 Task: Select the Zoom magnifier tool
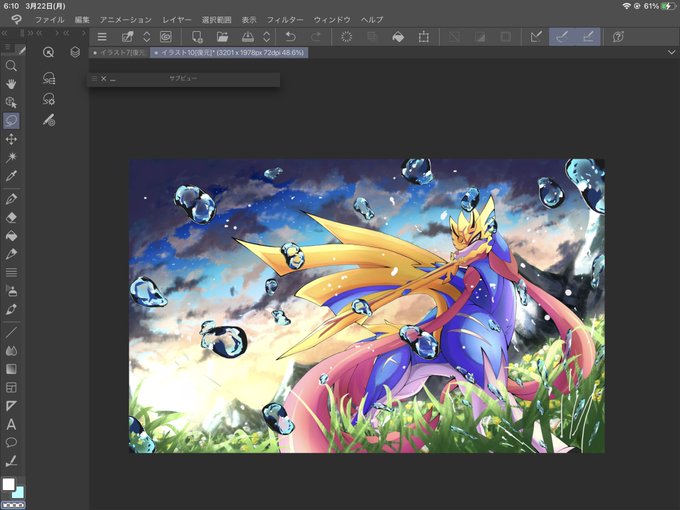pyautogui.click(x=11, y=65)
